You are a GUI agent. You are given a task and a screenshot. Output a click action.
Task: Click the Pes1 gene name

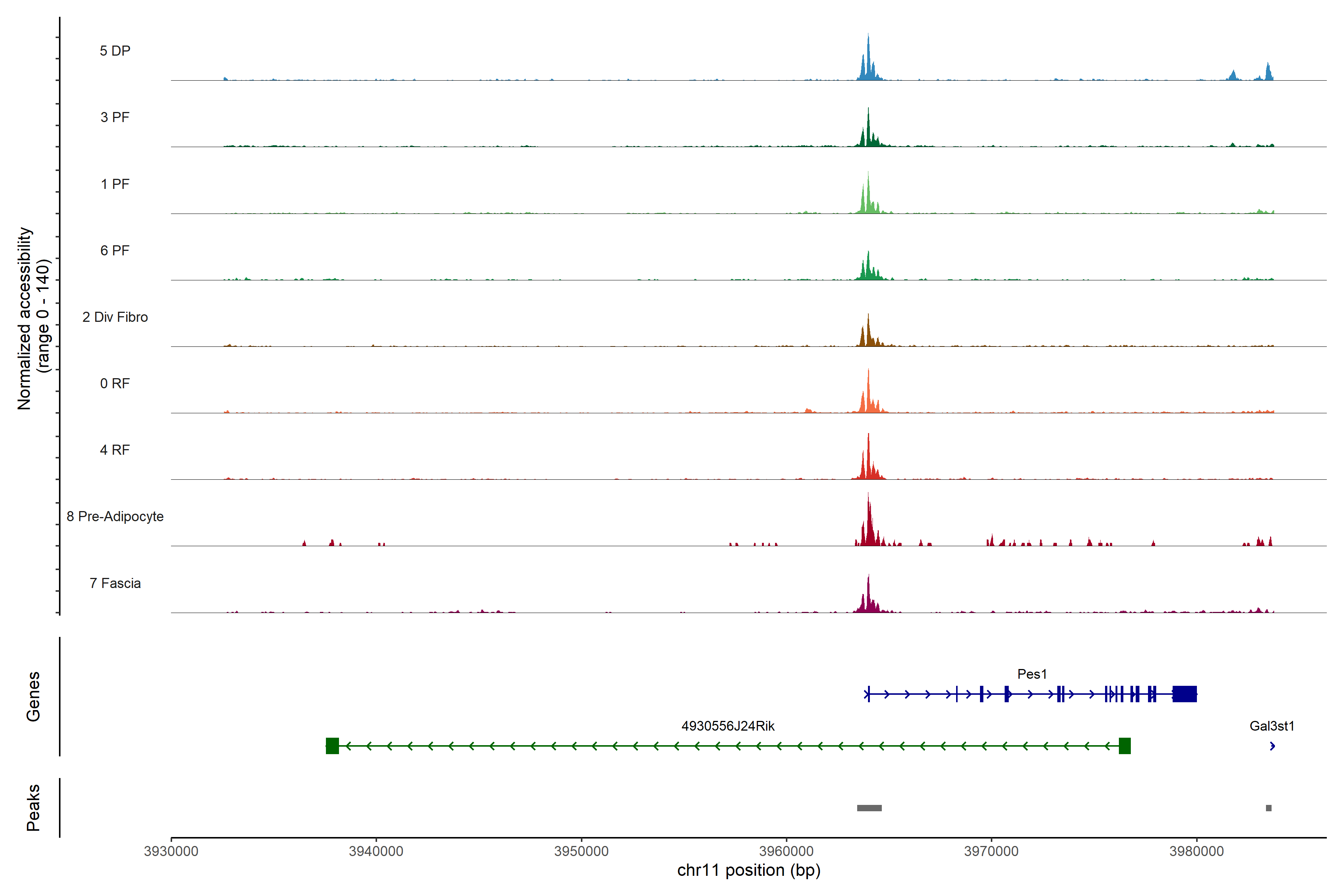pos(1032,674)
